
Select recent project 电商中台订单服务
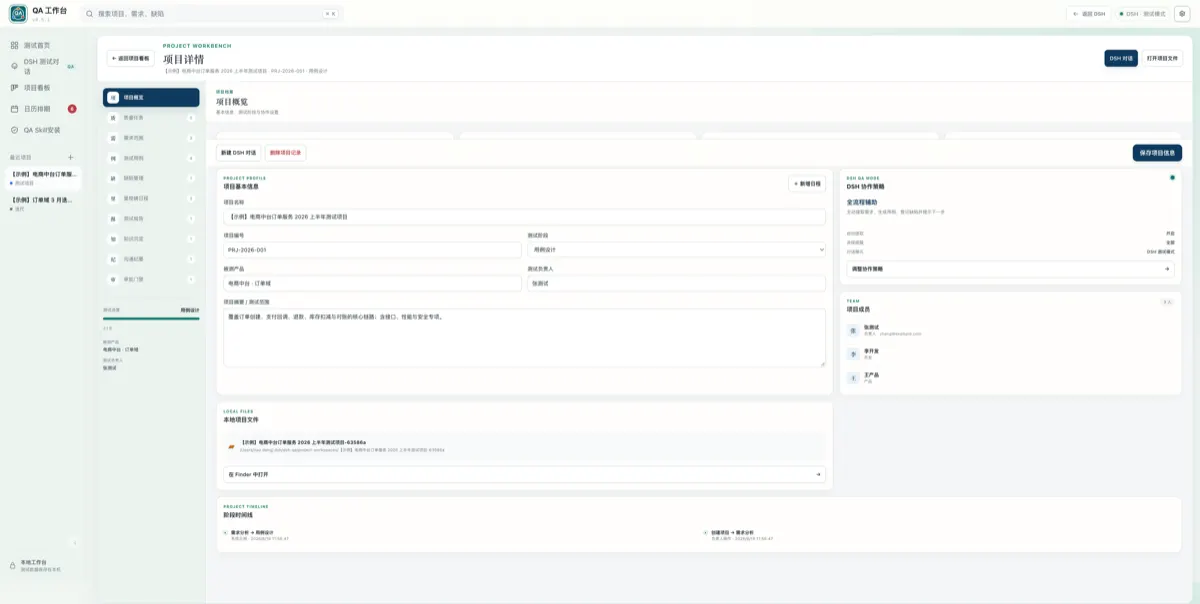[x=42, y=177]
